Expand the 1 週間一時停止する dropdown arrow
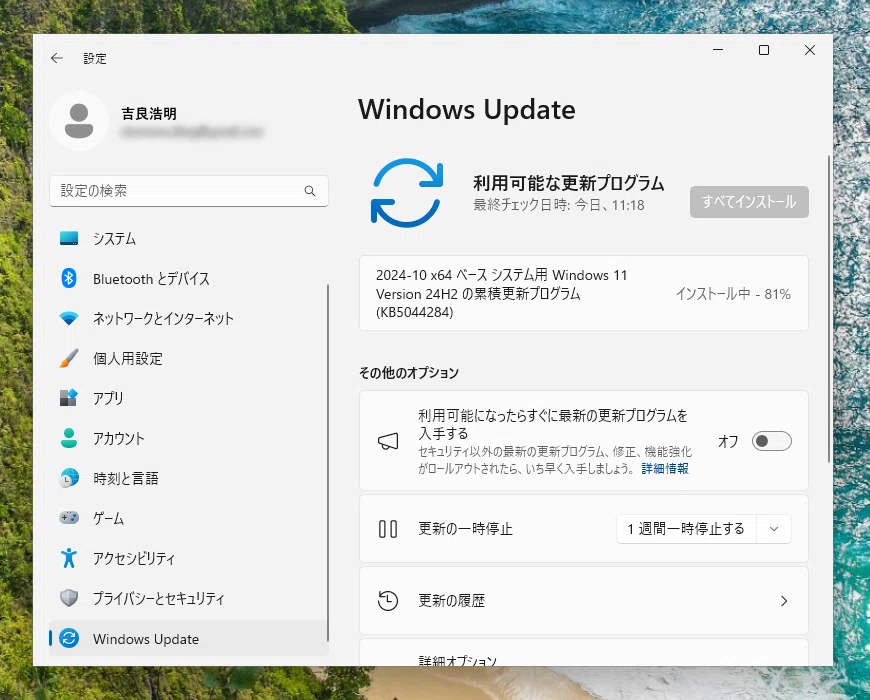This screenshot has height=700, width=870. [774, 529]
